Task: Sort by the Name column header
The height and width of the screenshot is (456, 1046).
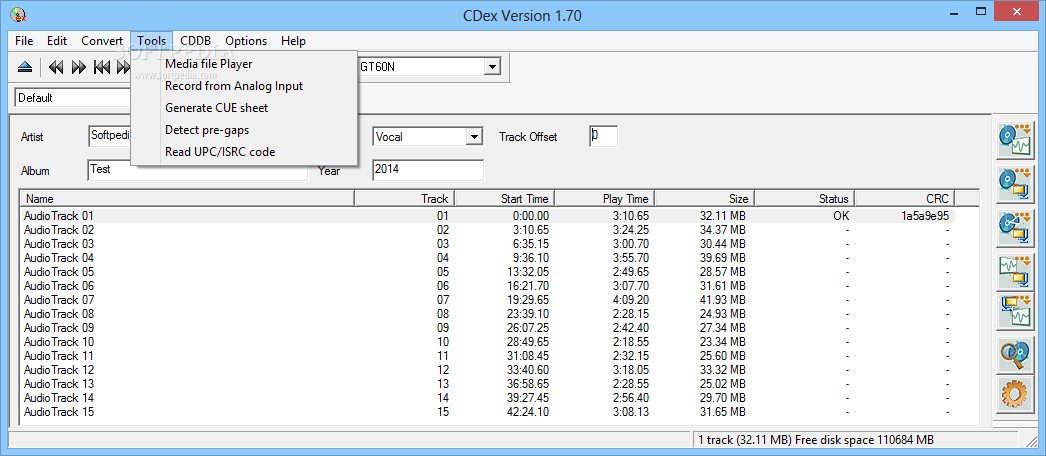Action: [187, 199]
